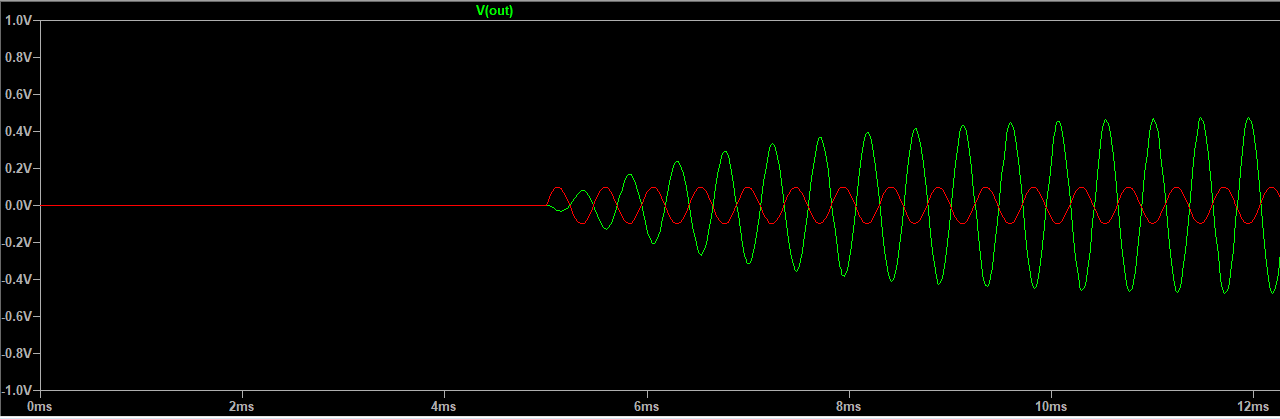Click the -0.6V vertical axis label

(x=17, y=316)
